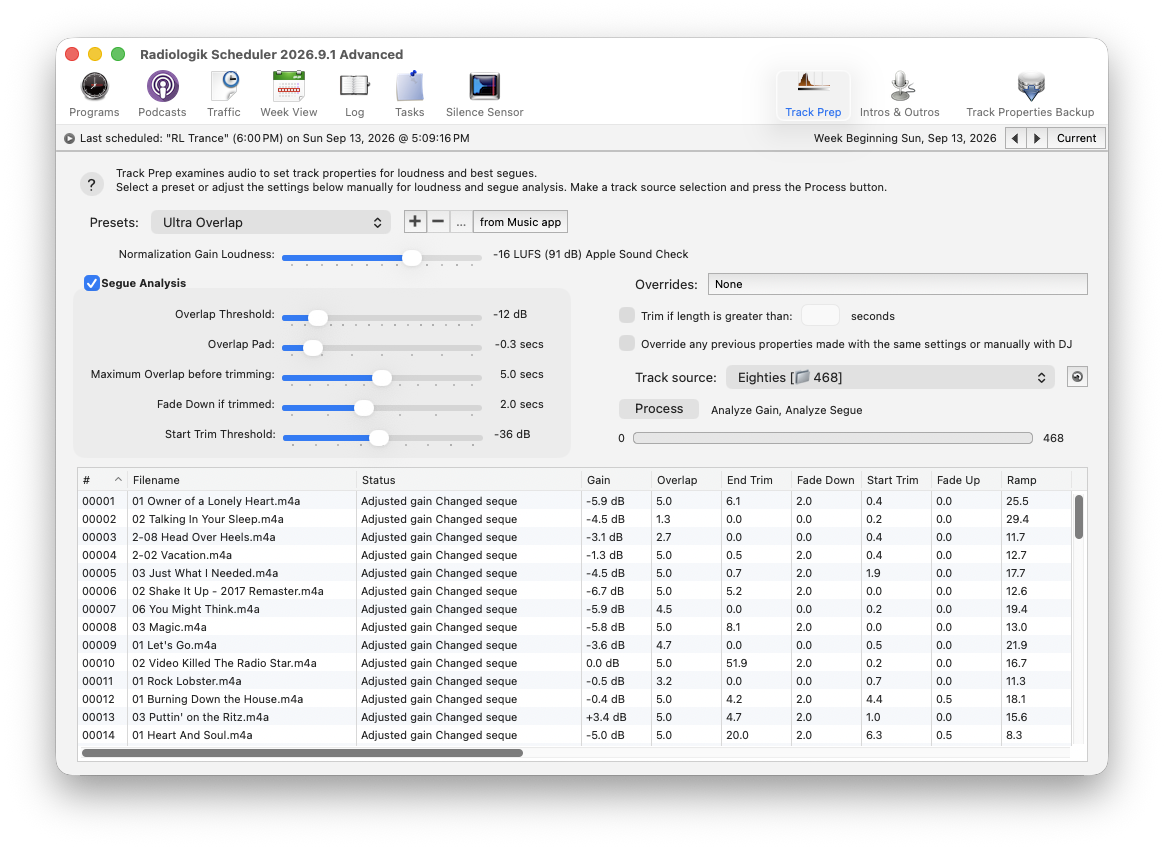
Task: Go to previous week arrow
Action: (1015, 138)
